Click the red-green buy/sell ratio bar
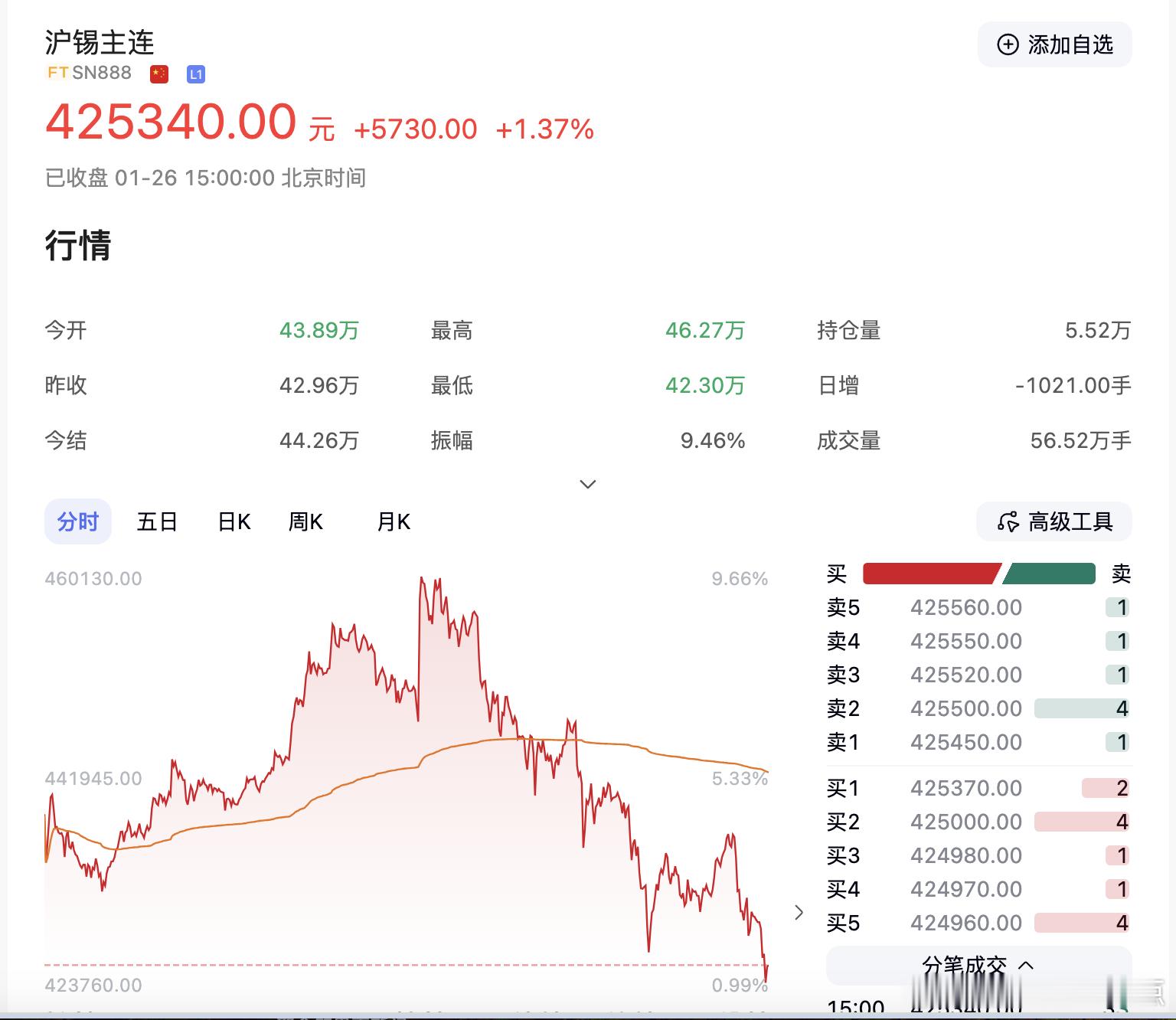Screen dimensions: 1176x1020 (980, 573)
